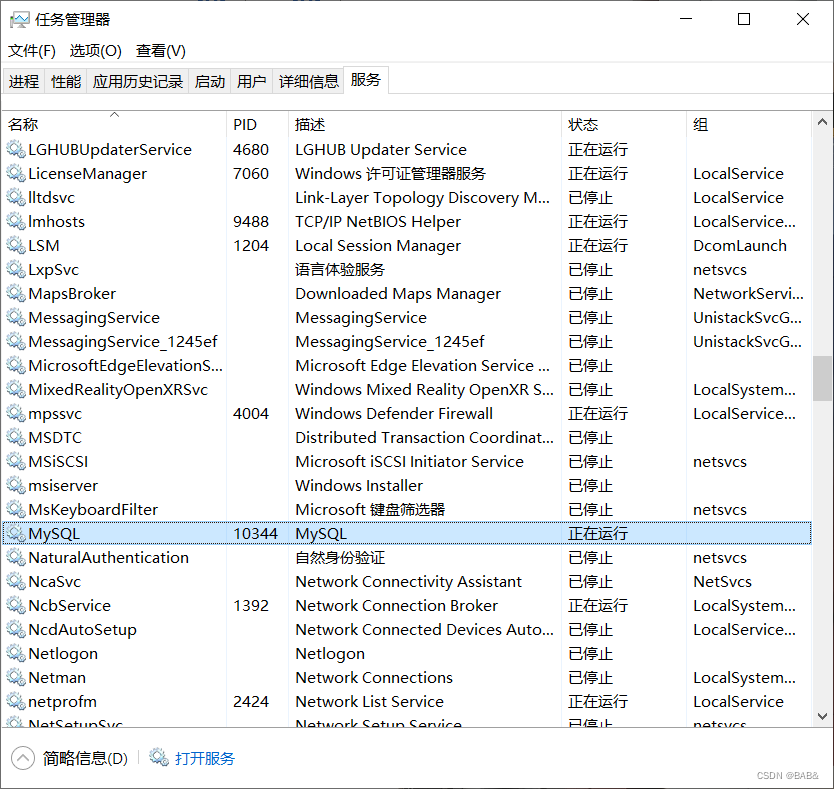Open the 查看(V) menu
Image resolution: width=834 pixels, height=789 pixels.
[161, 51]
